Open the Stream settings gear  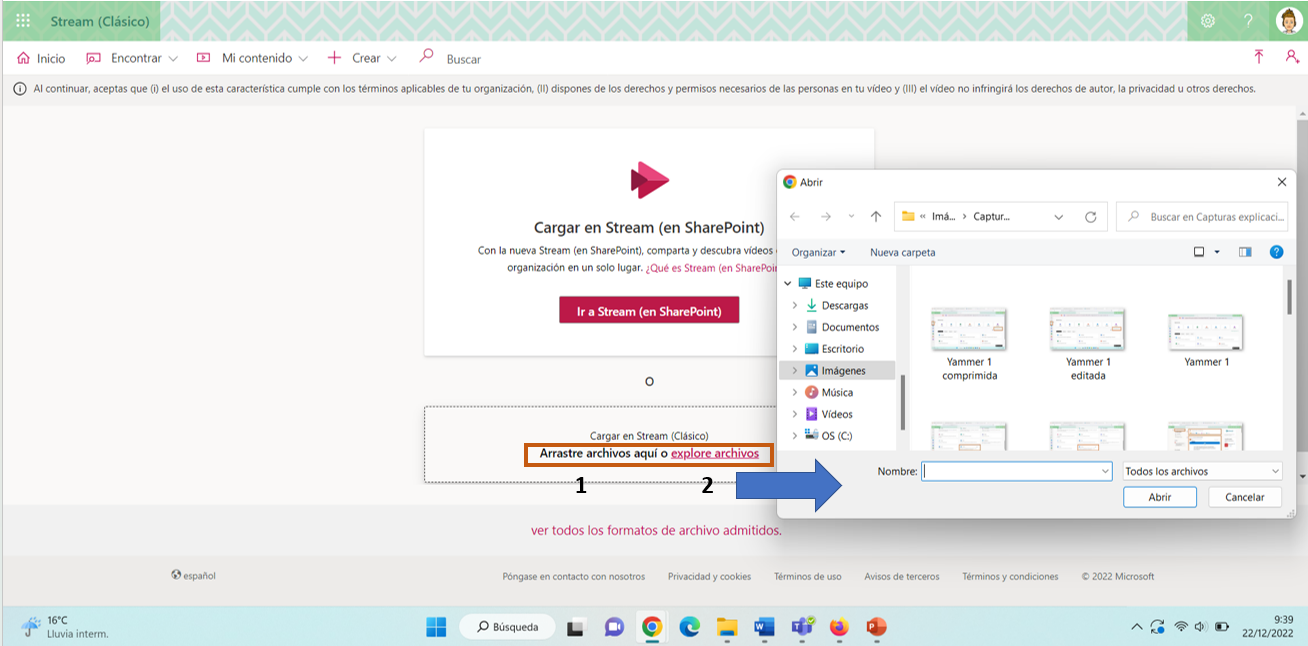1208,20
